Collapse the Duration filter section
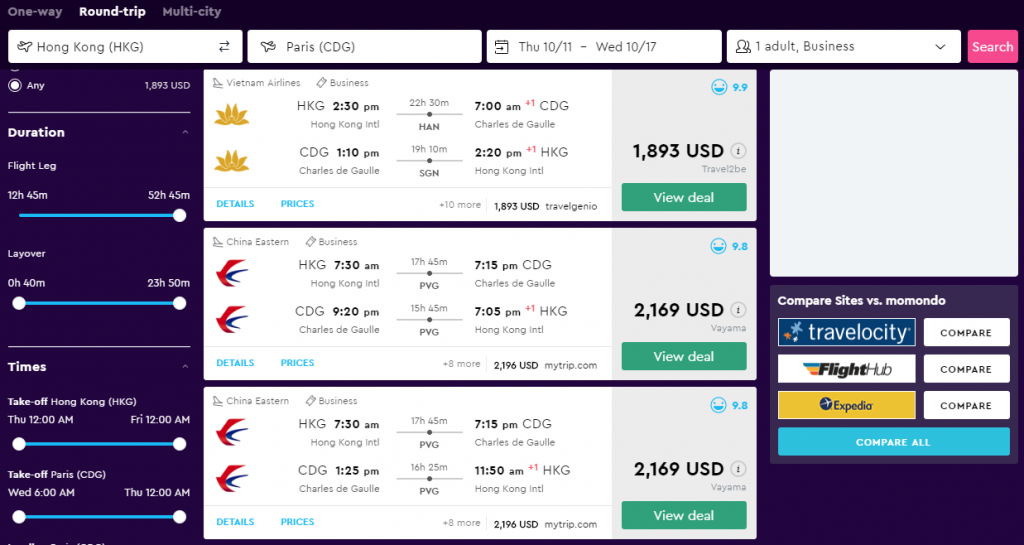This screenshot has height=545, width=1024. click(x=185, y=132)
